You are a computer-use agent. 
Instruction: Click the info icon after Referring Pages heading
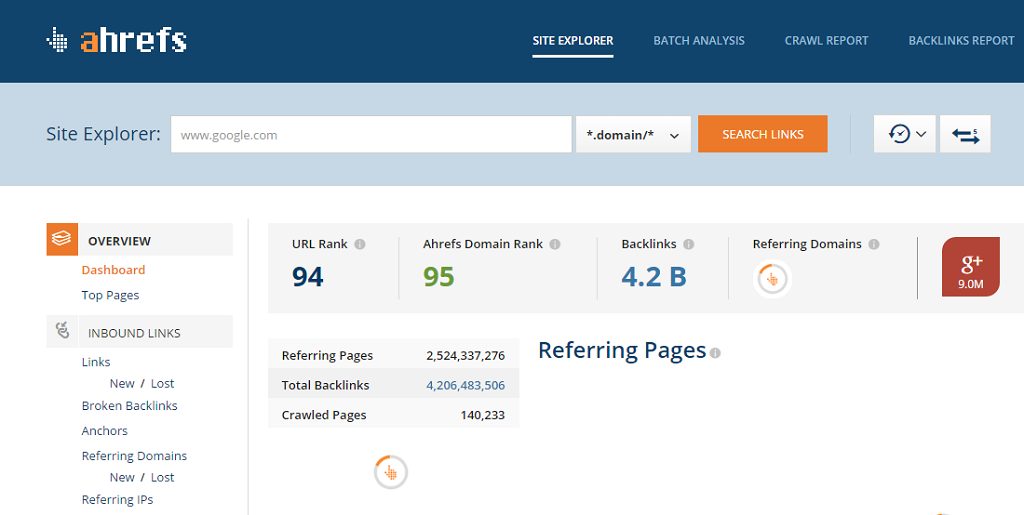point(715,353)
